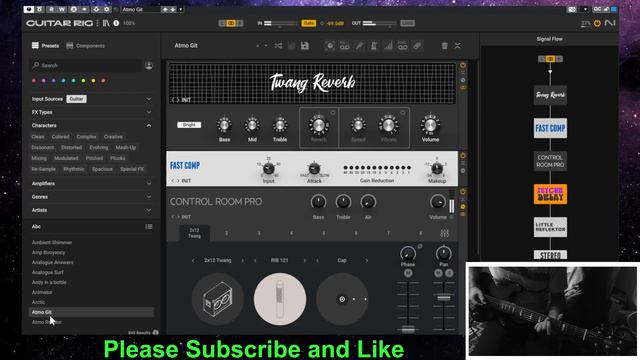Click the NI logo in top right
Image resolution: width=640 pixels, height=360 pixels.
point(610,23)
